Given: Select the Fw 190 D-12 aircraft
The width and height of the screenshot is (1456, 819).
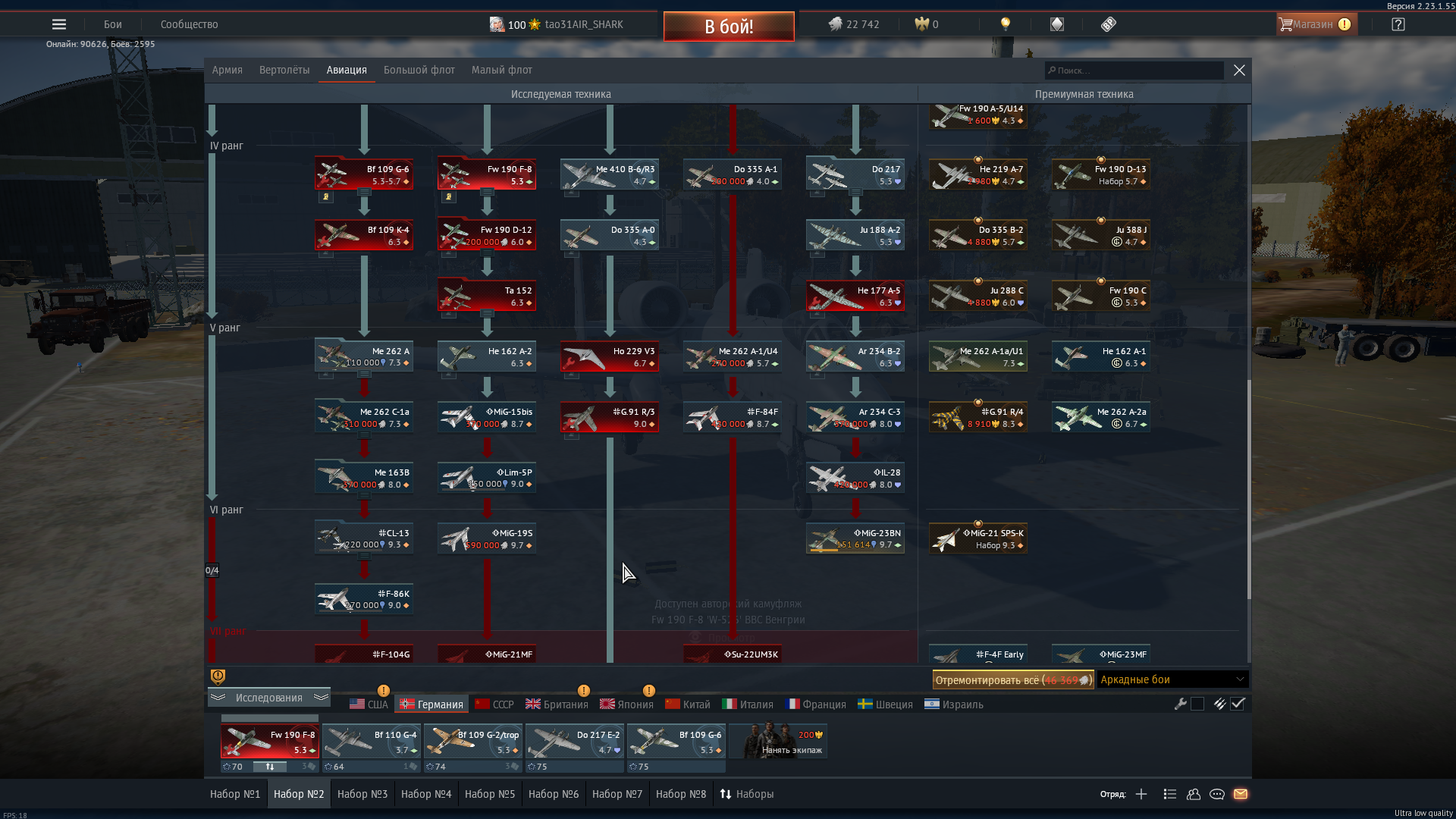Looking at the screenshot, I should 487,235.
